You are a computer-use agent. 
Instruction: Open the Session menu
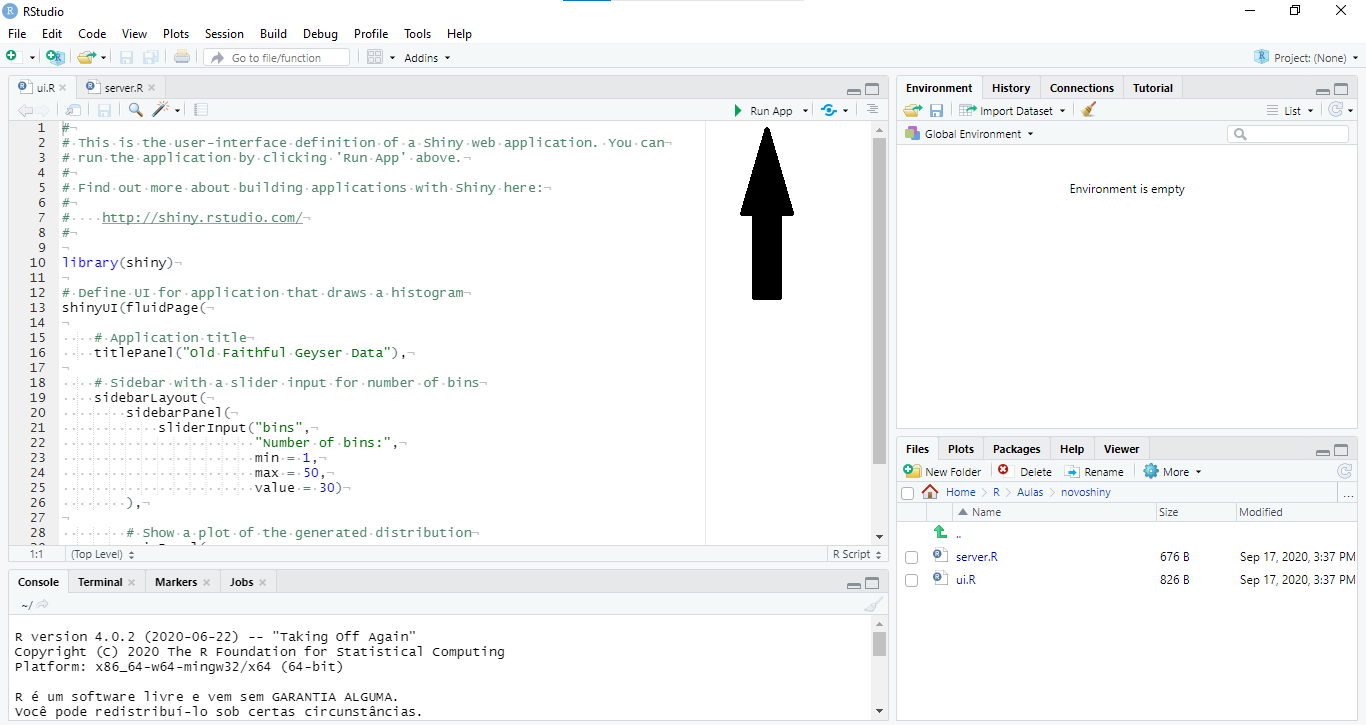pyautogui.click(x=224, y=34)
